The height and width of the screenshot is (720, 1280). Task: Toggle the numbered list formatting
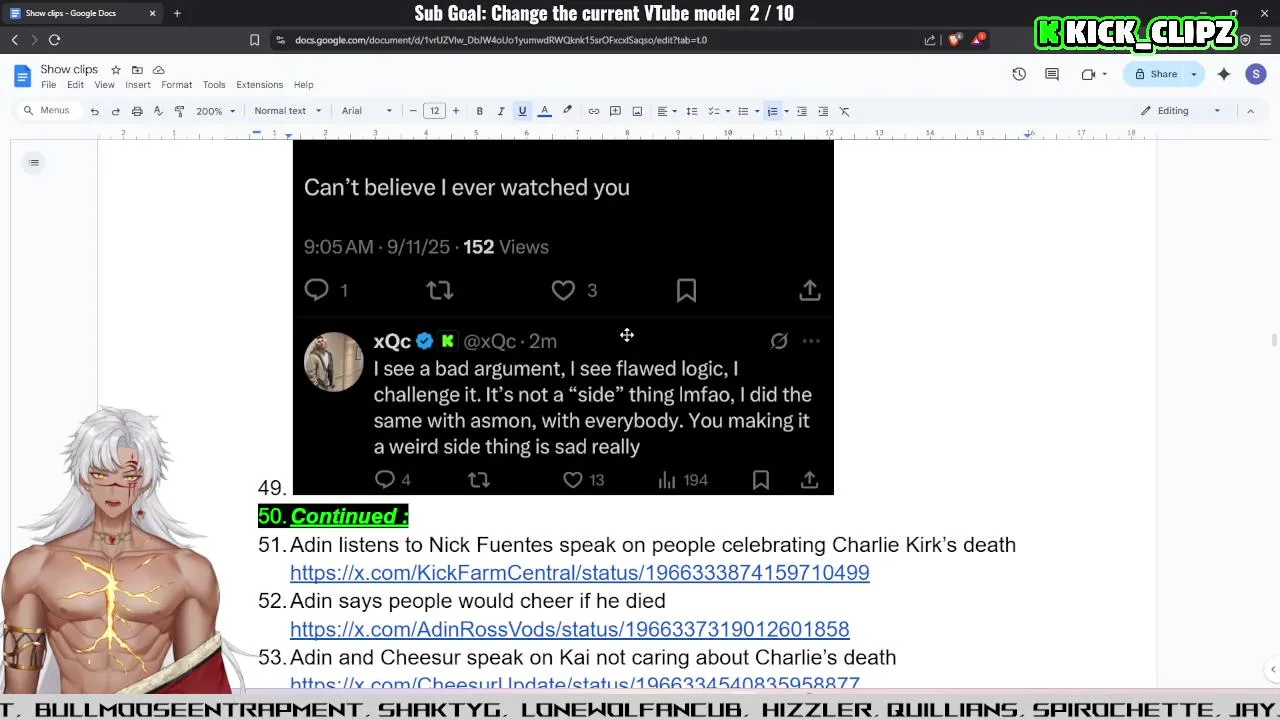pyautogui.click(x=772, y=111)
